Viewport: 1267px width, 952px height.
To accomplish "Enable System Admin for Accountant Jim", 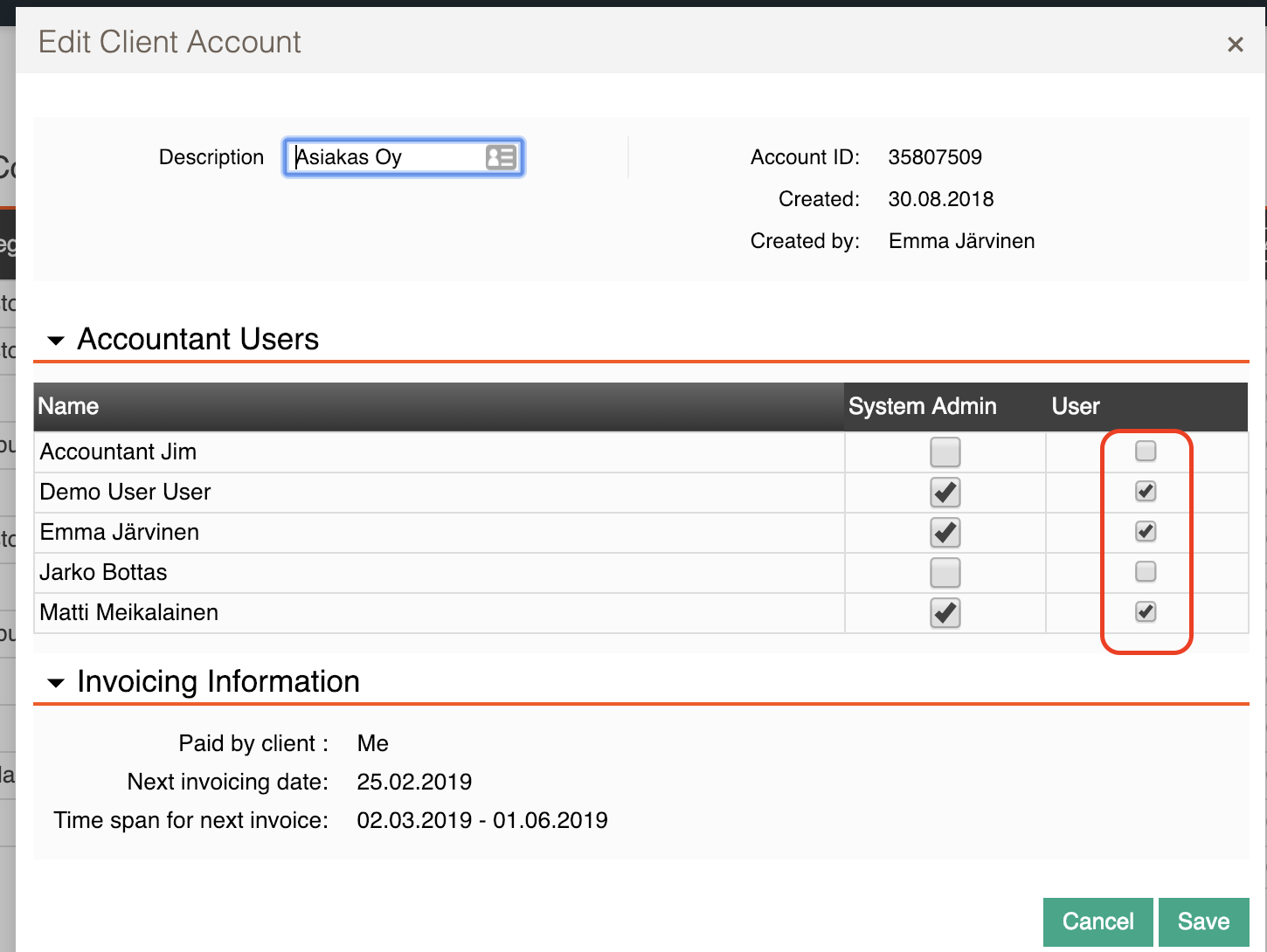I will point(945,452).
